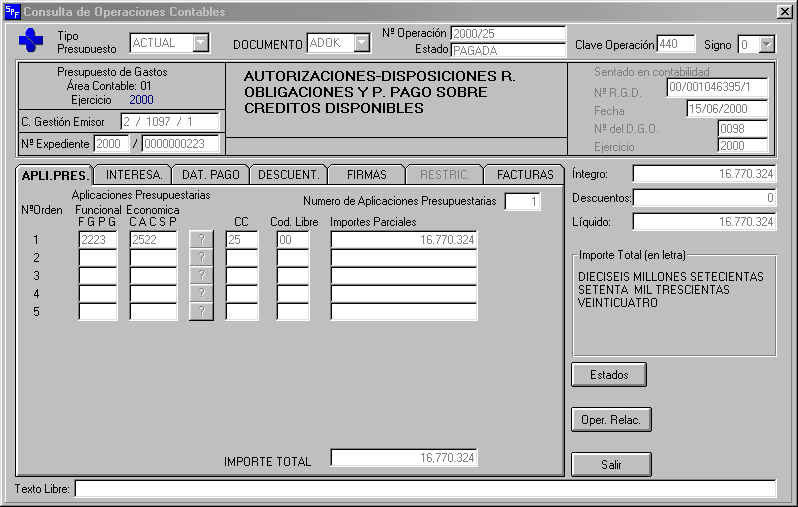Click the Salir button to exit
This screenshot has height=507, width=798.
click(611, 465)
